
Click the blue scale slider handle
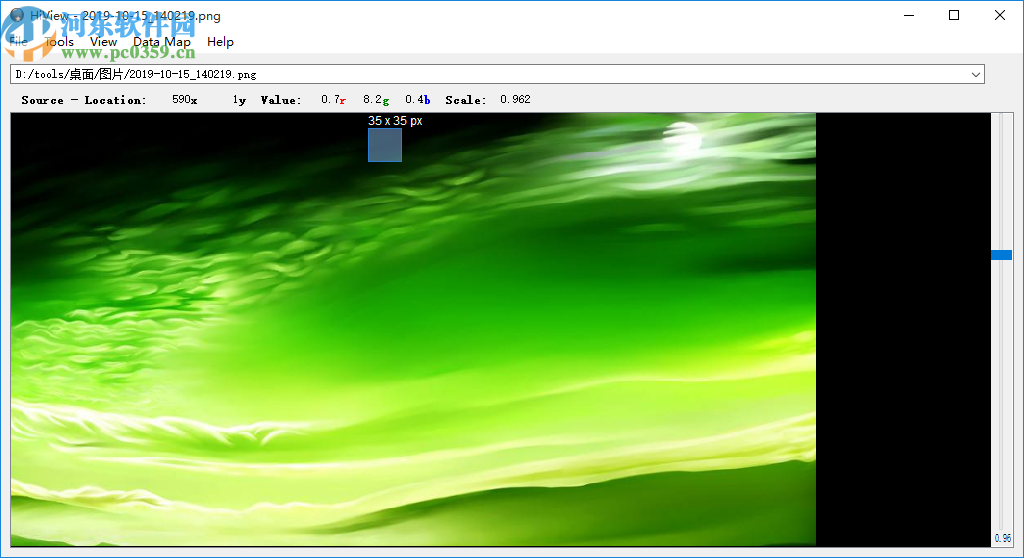[1001, 255]
